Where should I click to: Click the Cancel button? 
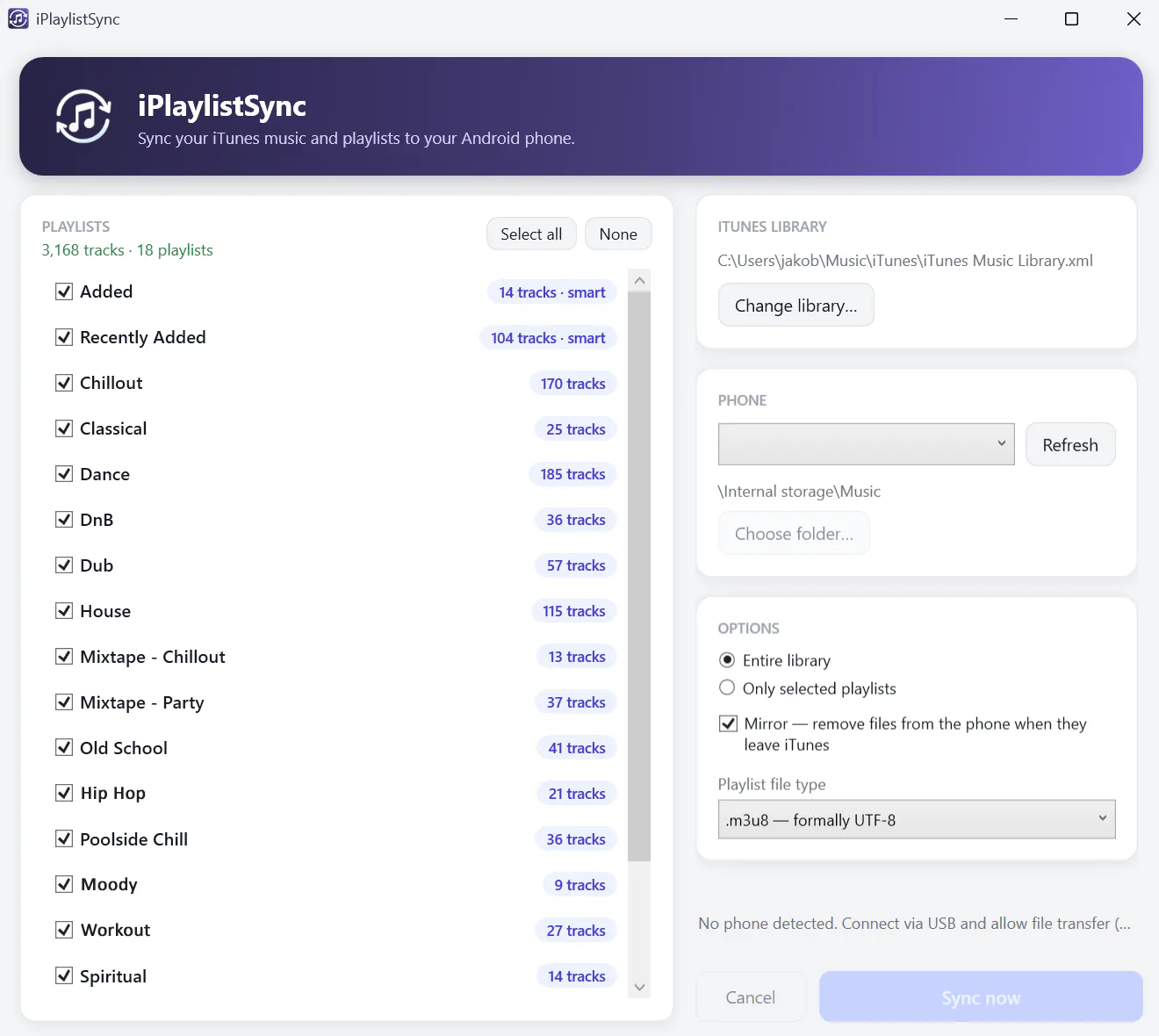click(751, 997)
